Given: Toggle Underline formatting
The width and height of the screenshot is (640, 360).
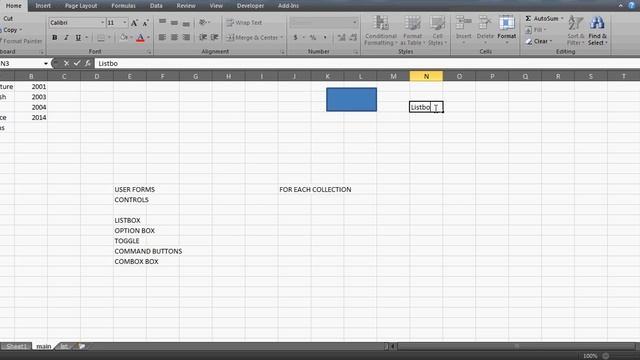Looking at the screenshot, I should click(78, 38).
